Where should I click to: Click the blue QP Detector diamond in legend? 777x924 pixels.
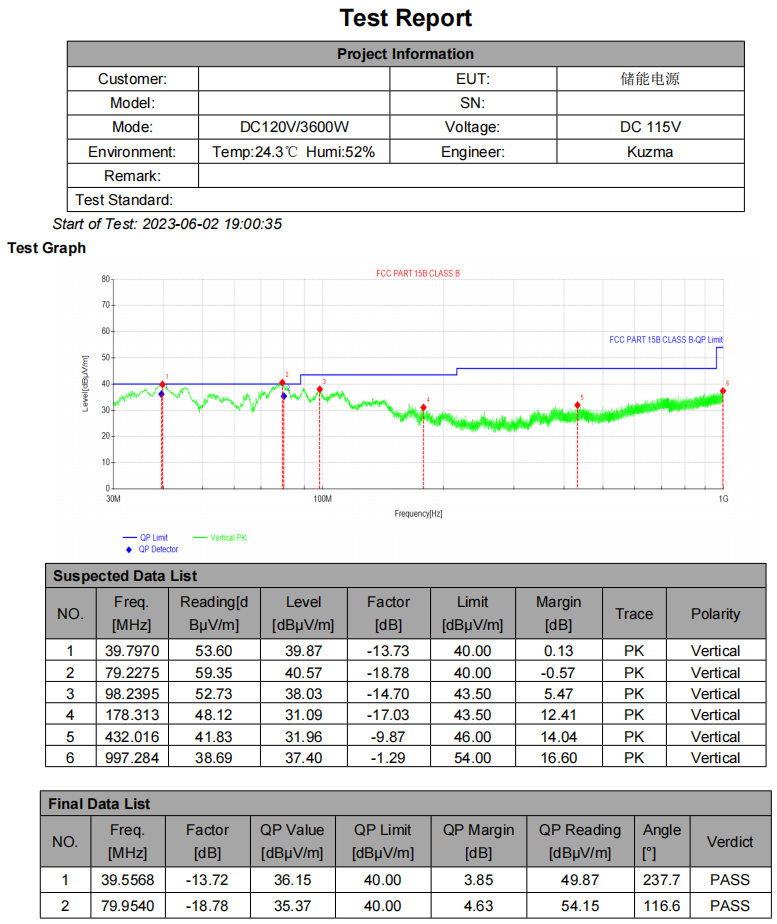click(x=129, y=549)
